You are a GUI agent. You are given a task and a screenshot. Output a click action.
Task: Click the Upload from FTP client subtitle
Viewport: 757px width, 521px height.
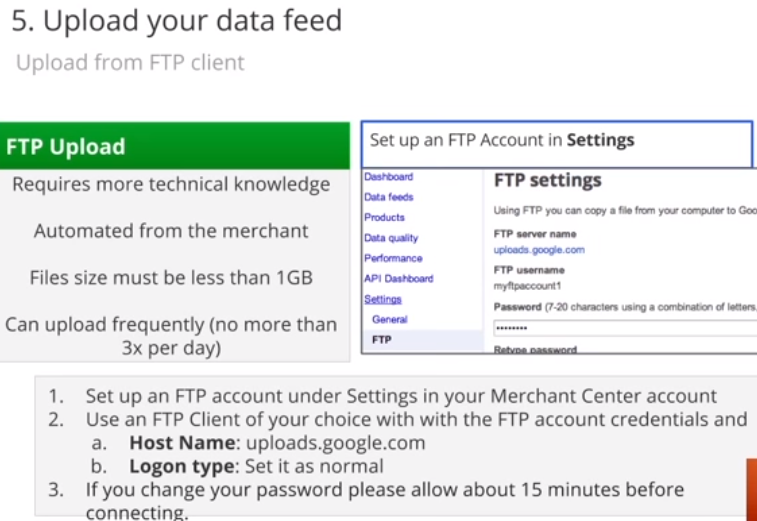click(130, 62)
